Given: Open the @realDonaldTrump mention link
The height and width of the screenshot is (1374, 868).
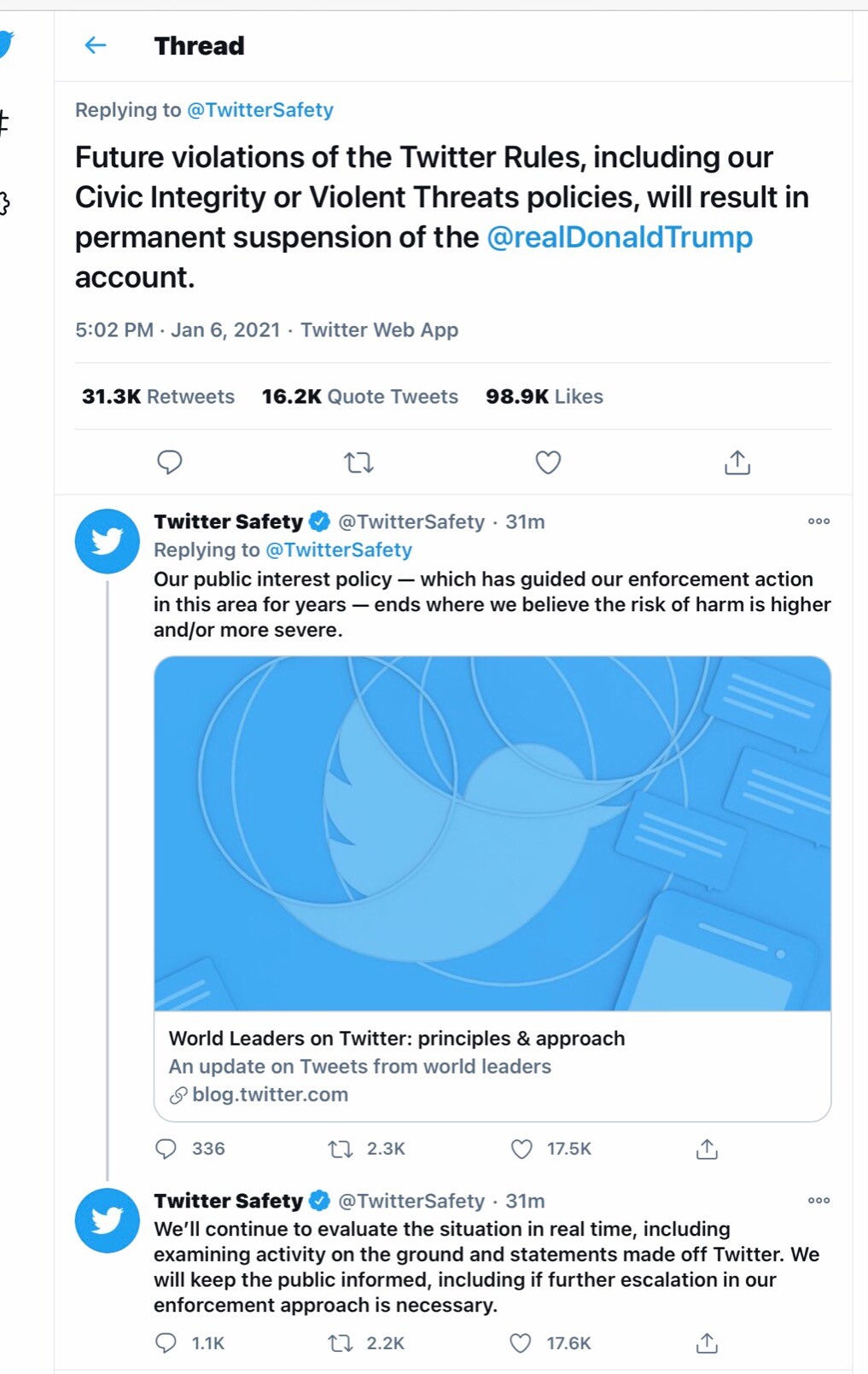Looking at the screenshot, I should click(x=620, y=237).
